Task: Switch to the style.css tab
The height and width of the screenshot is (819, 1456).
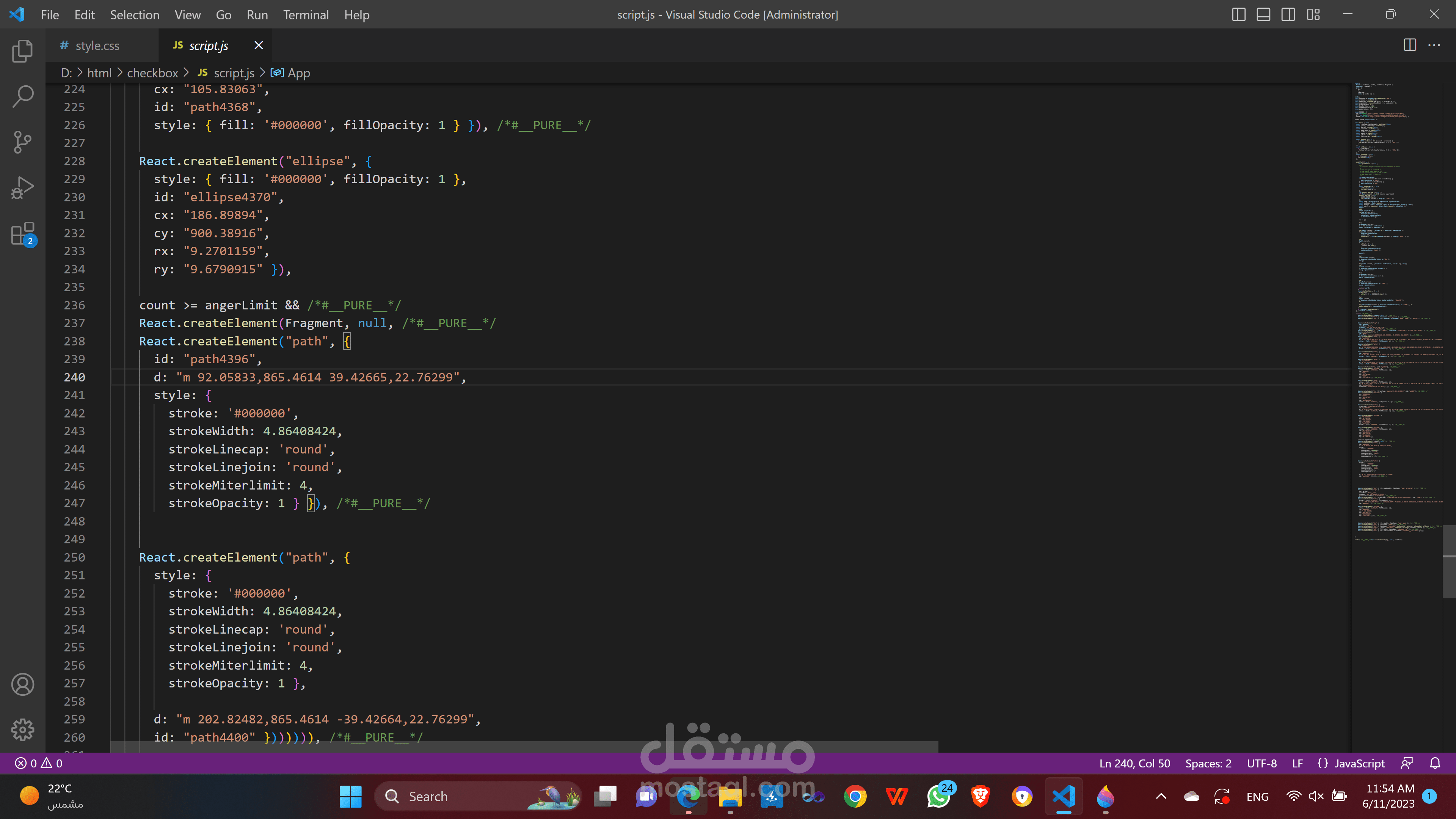Action: click(x=97, y=45)
